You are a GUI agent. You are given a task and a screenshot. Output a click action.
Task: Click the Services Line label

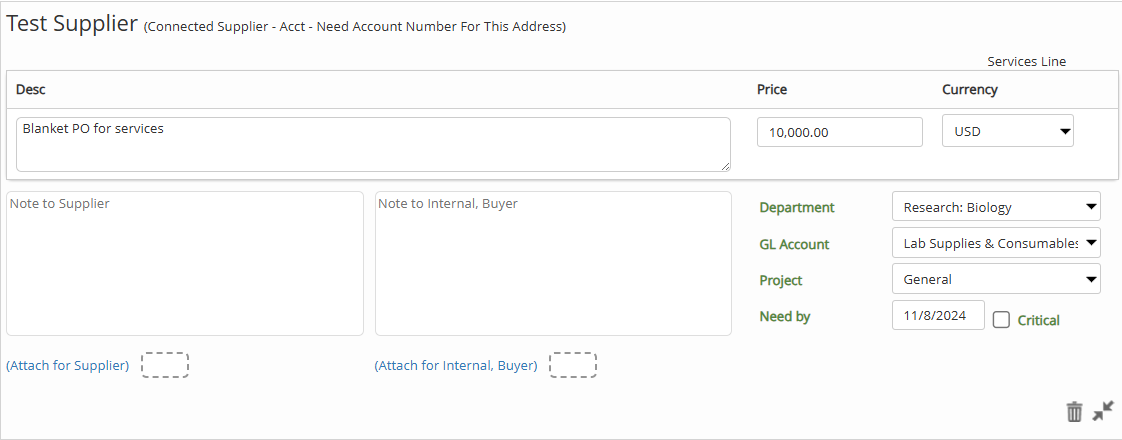pos(1027,62)
